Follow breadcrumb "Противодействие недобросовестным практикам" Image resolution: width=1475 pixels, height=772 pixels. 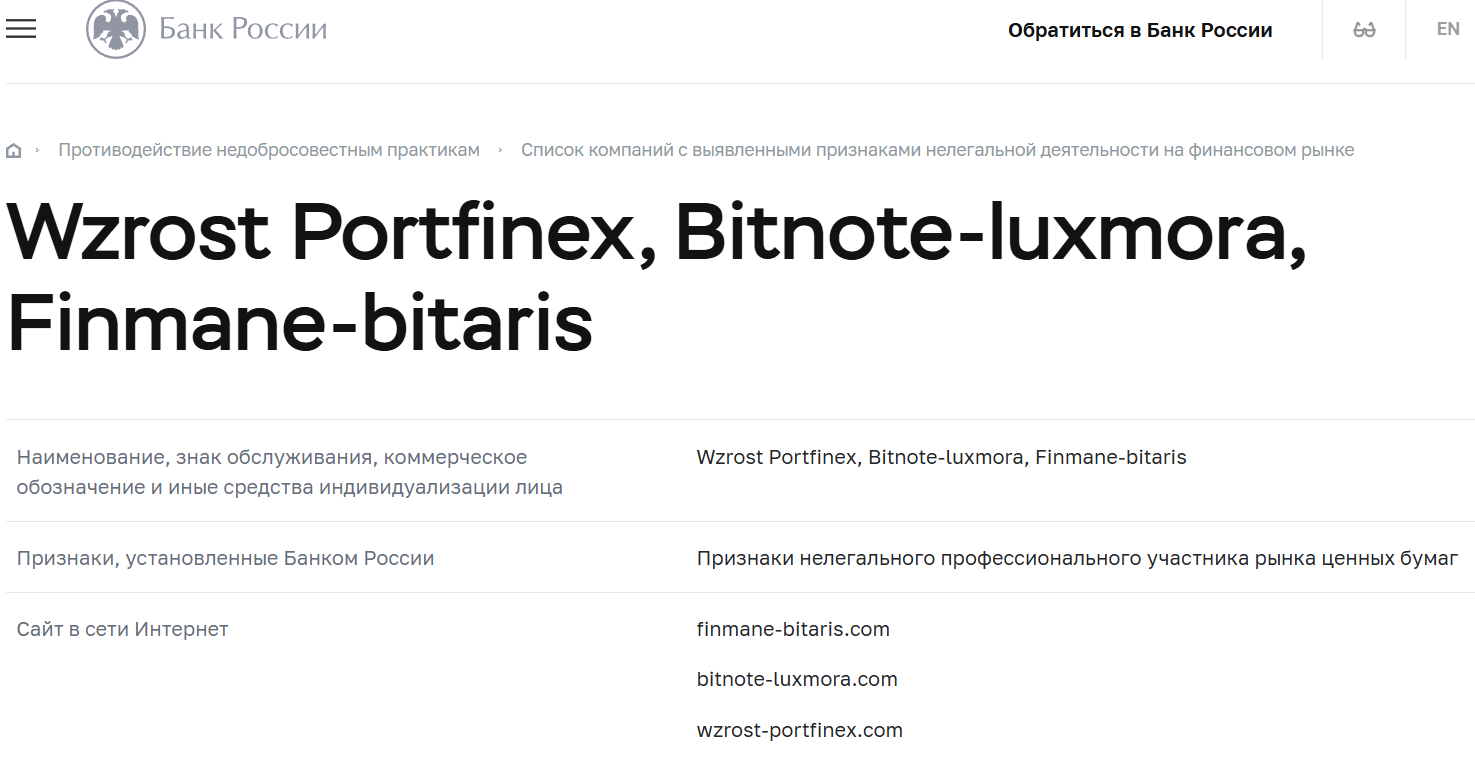pos(270,149)
